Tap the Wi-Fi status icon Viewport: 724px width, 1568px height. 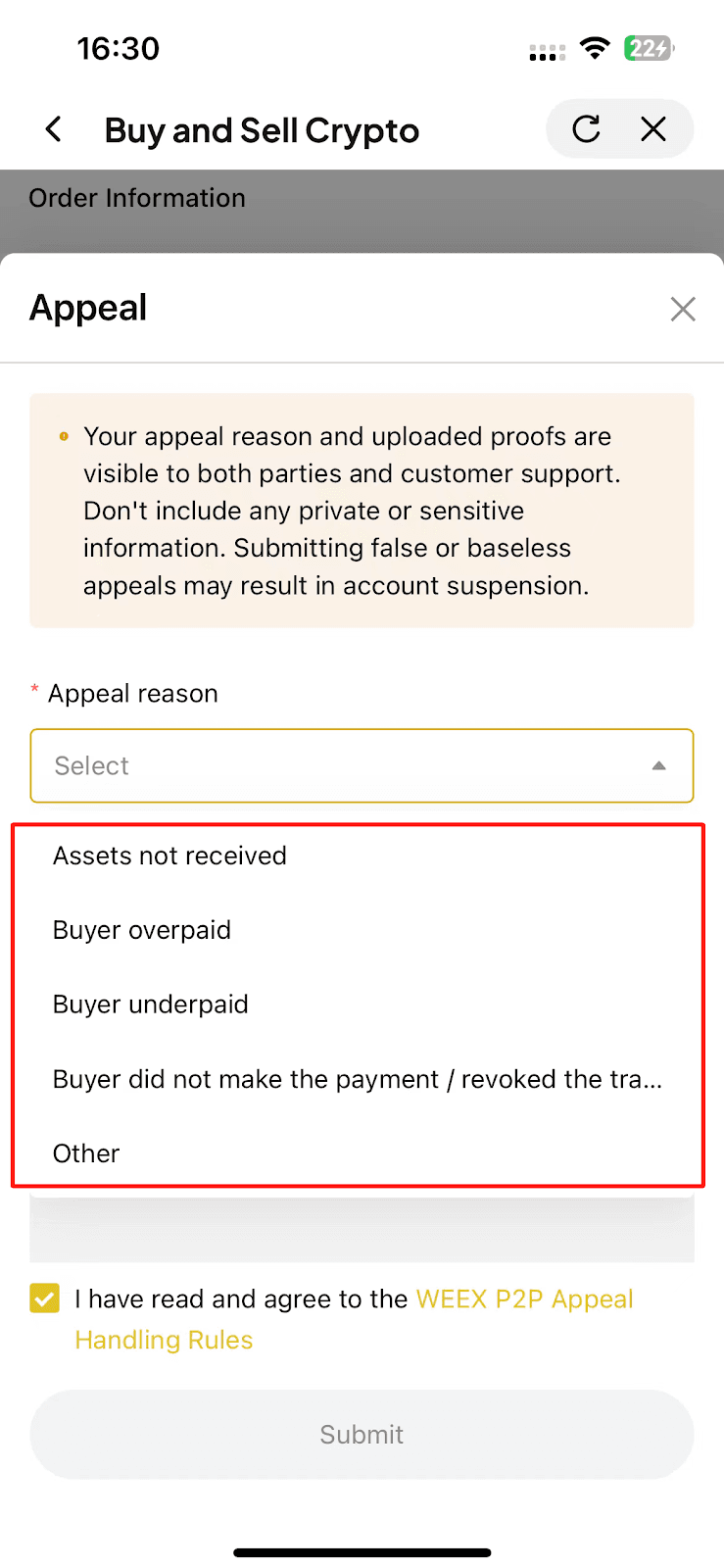[595, 48]
